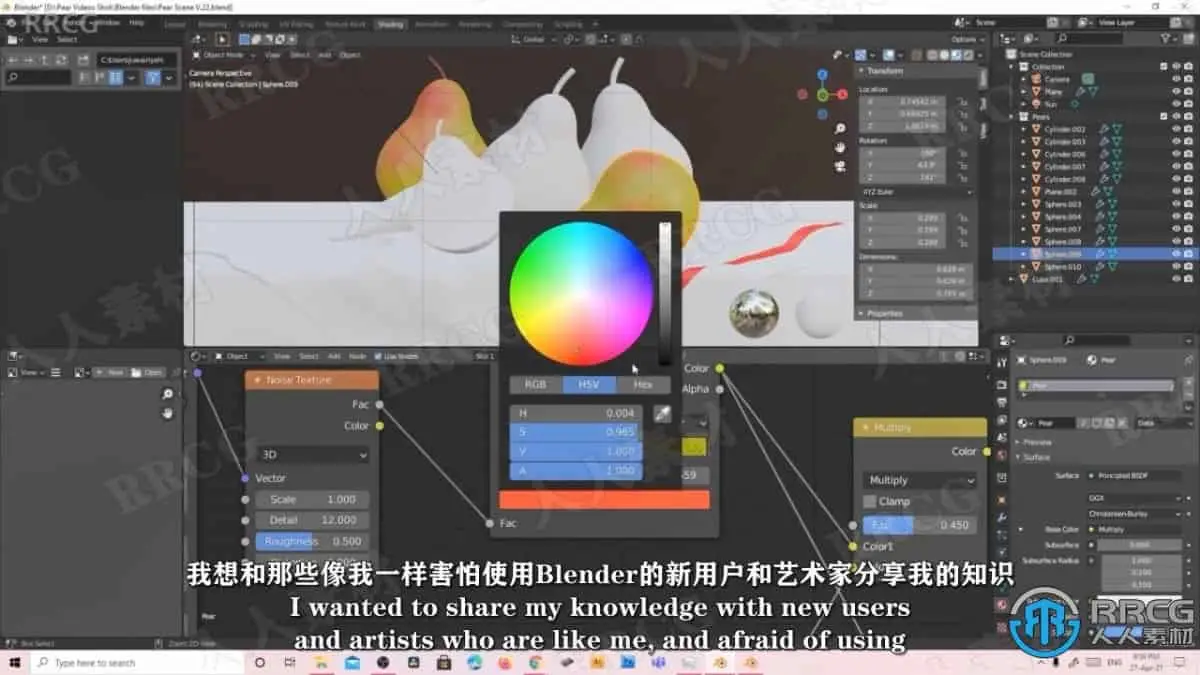Uncheck the Collection exclude checkbox
This screenshot has height=675, width=1200.
[1164, 66]
